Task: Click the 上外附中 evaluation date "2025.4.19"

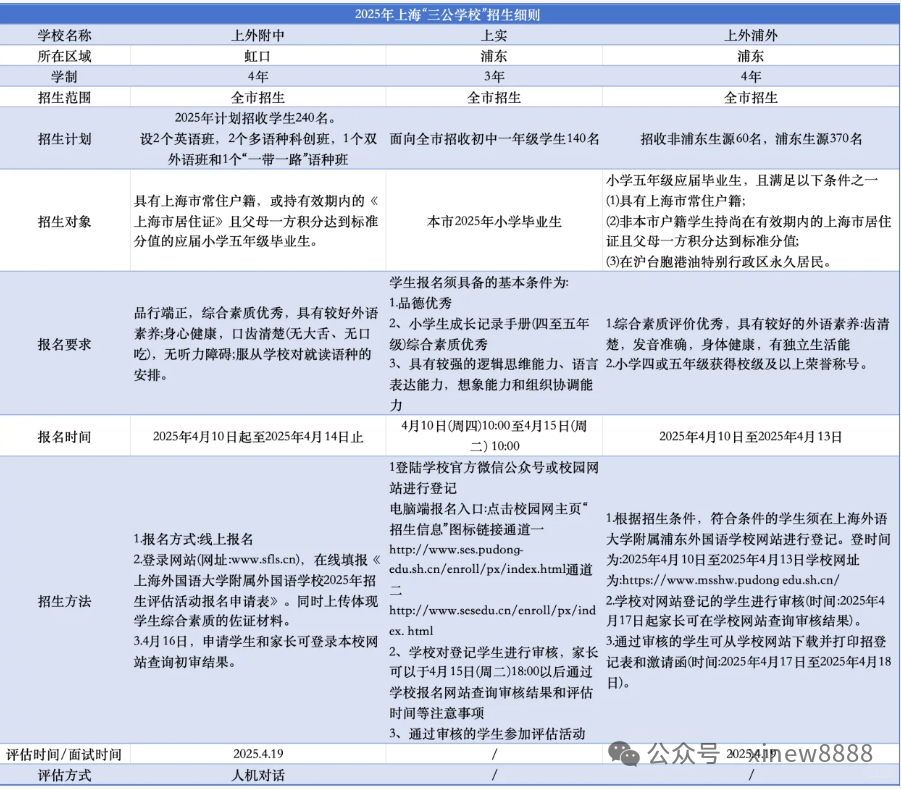Action: [x=258, y=753]
